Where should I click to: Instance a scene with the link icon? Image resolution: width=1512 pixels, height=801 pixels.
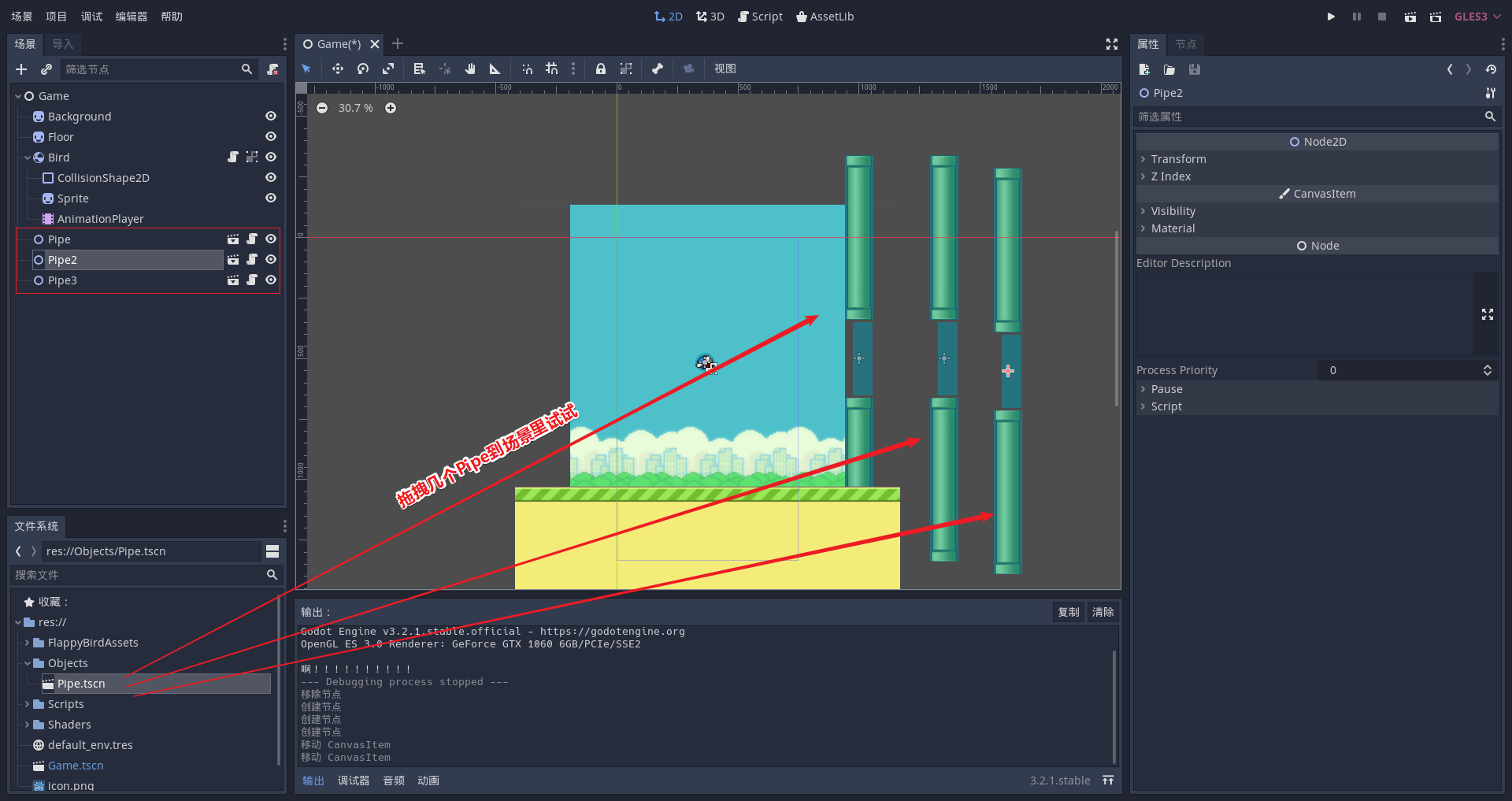(46, 69)
